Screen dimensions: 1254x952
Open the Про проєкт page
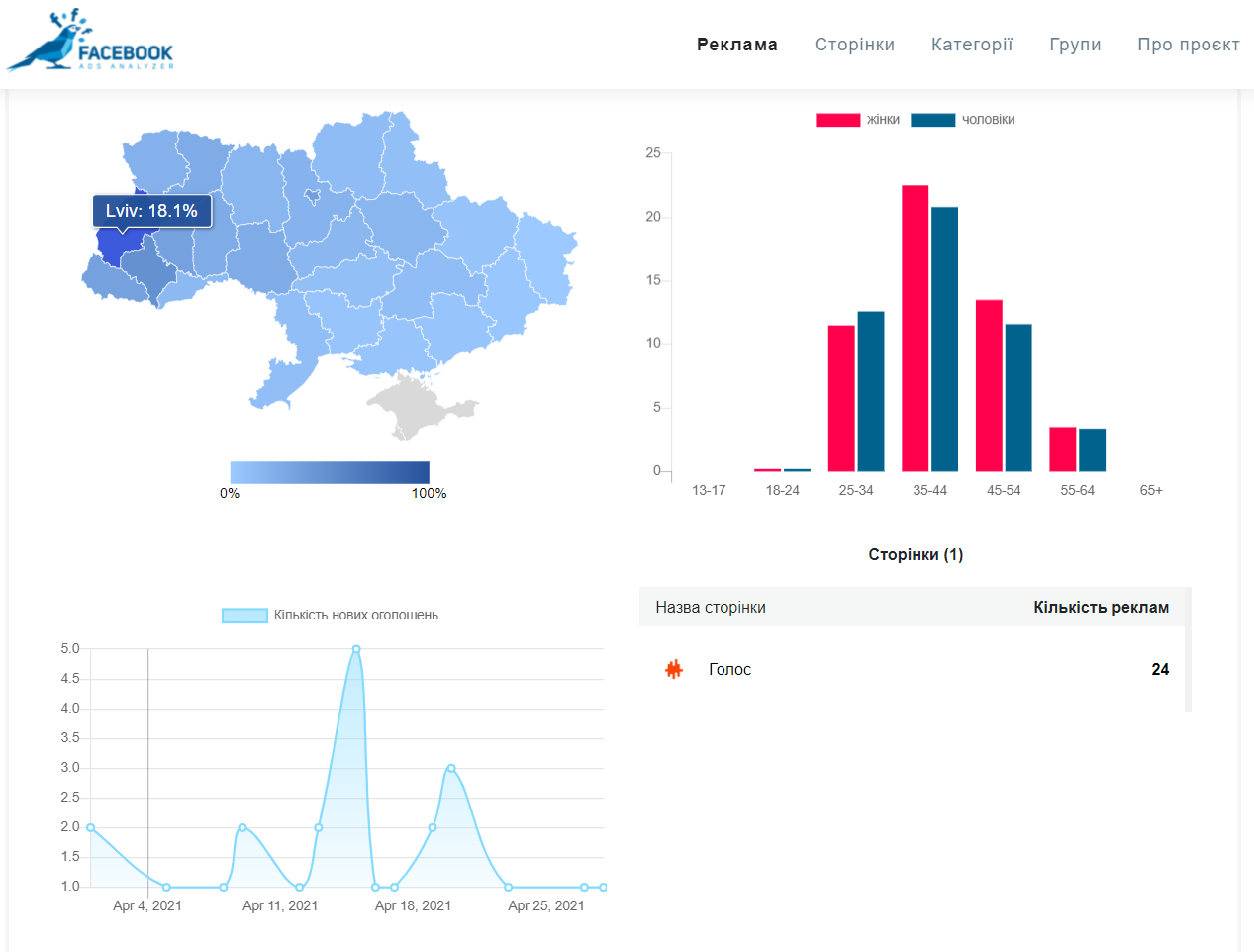1188,45
